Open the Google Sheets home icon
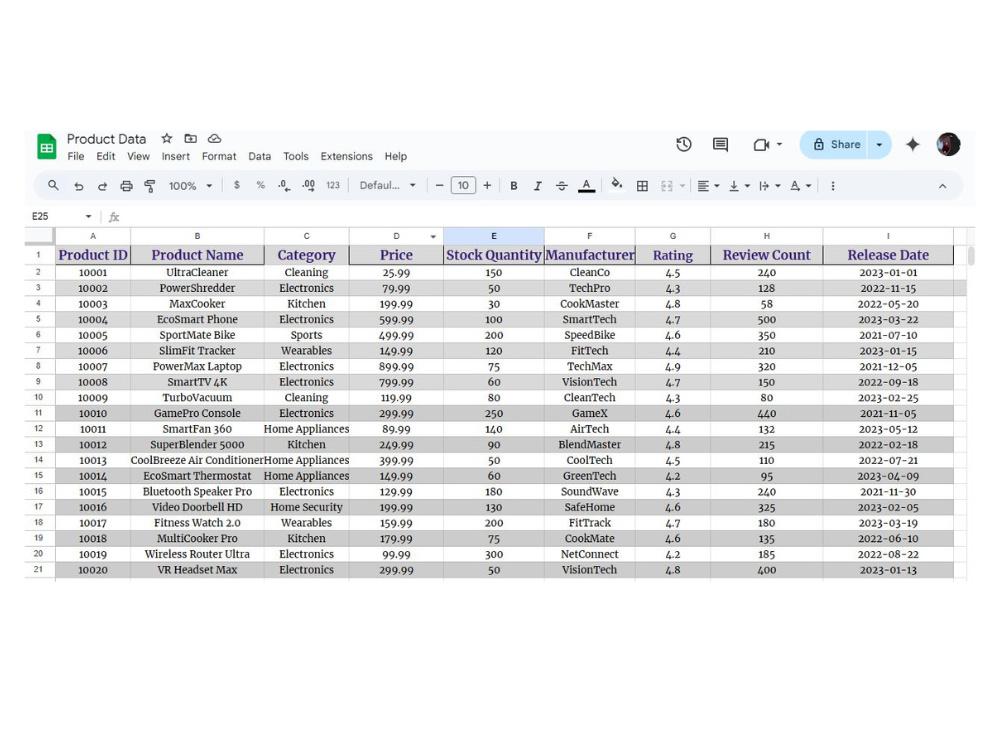This screenshot has width=1000, height=750. pyautogui.click(x=47, y=147)
